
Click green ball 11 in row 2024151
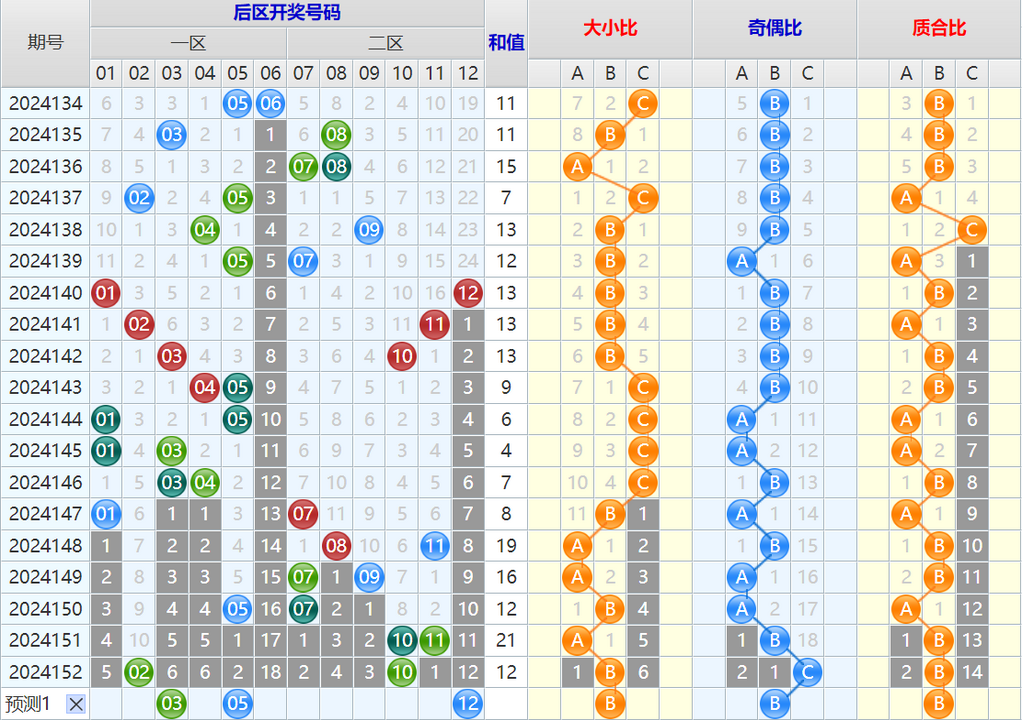coord(435,641)
